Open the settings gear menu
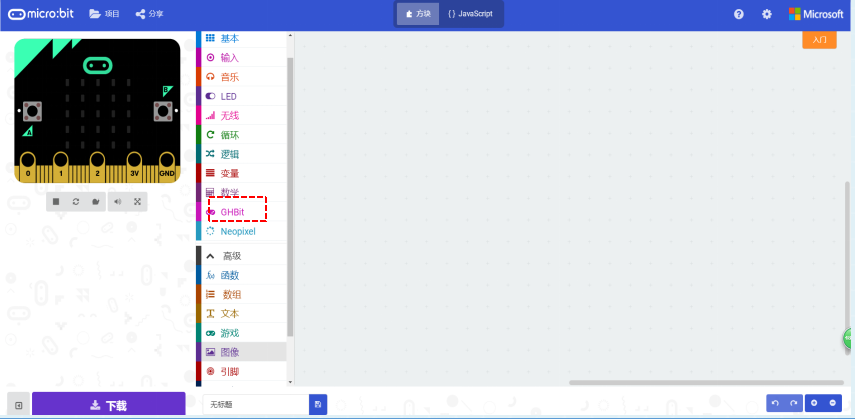Image resolution: width=855 pixels, height=419 pixels. coord(767,14)
